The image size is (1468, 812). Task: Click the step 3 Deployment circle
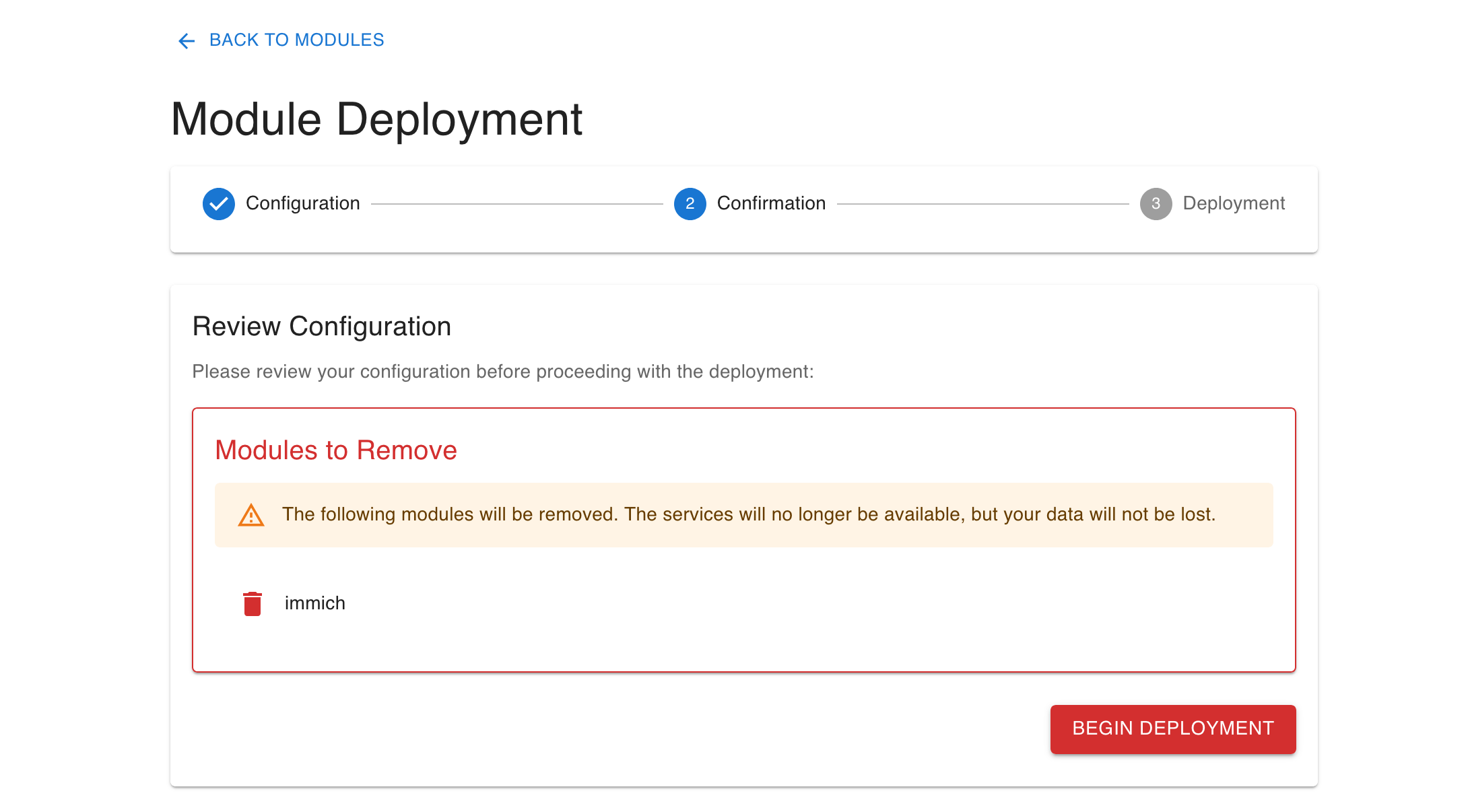(x=1156, y=204)
